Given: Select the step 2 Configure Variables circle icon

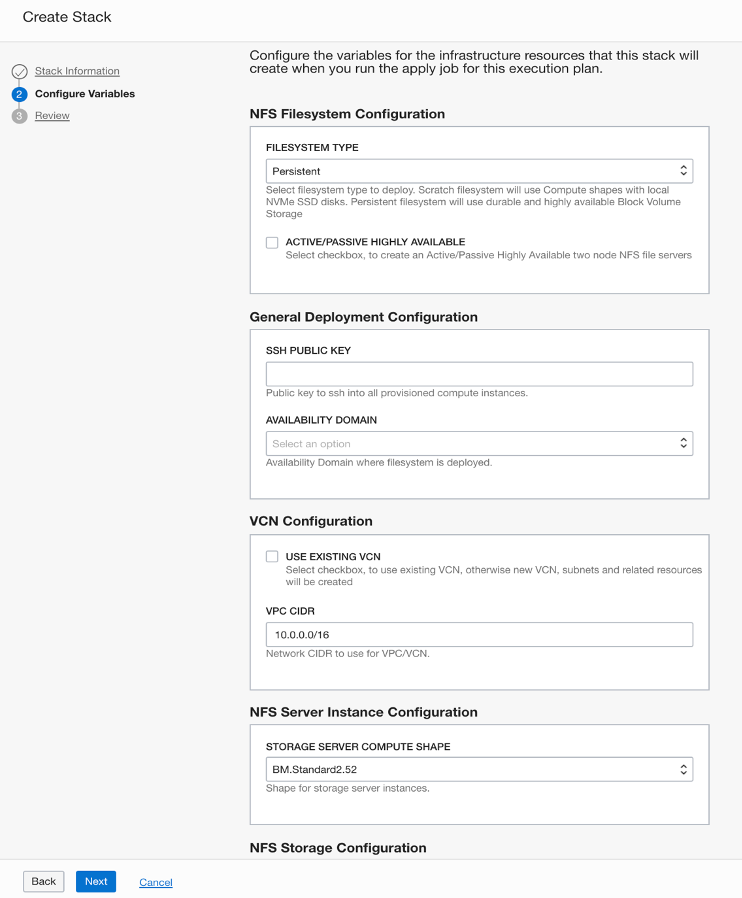Looking at the screenshot, I should pos(18,93).
